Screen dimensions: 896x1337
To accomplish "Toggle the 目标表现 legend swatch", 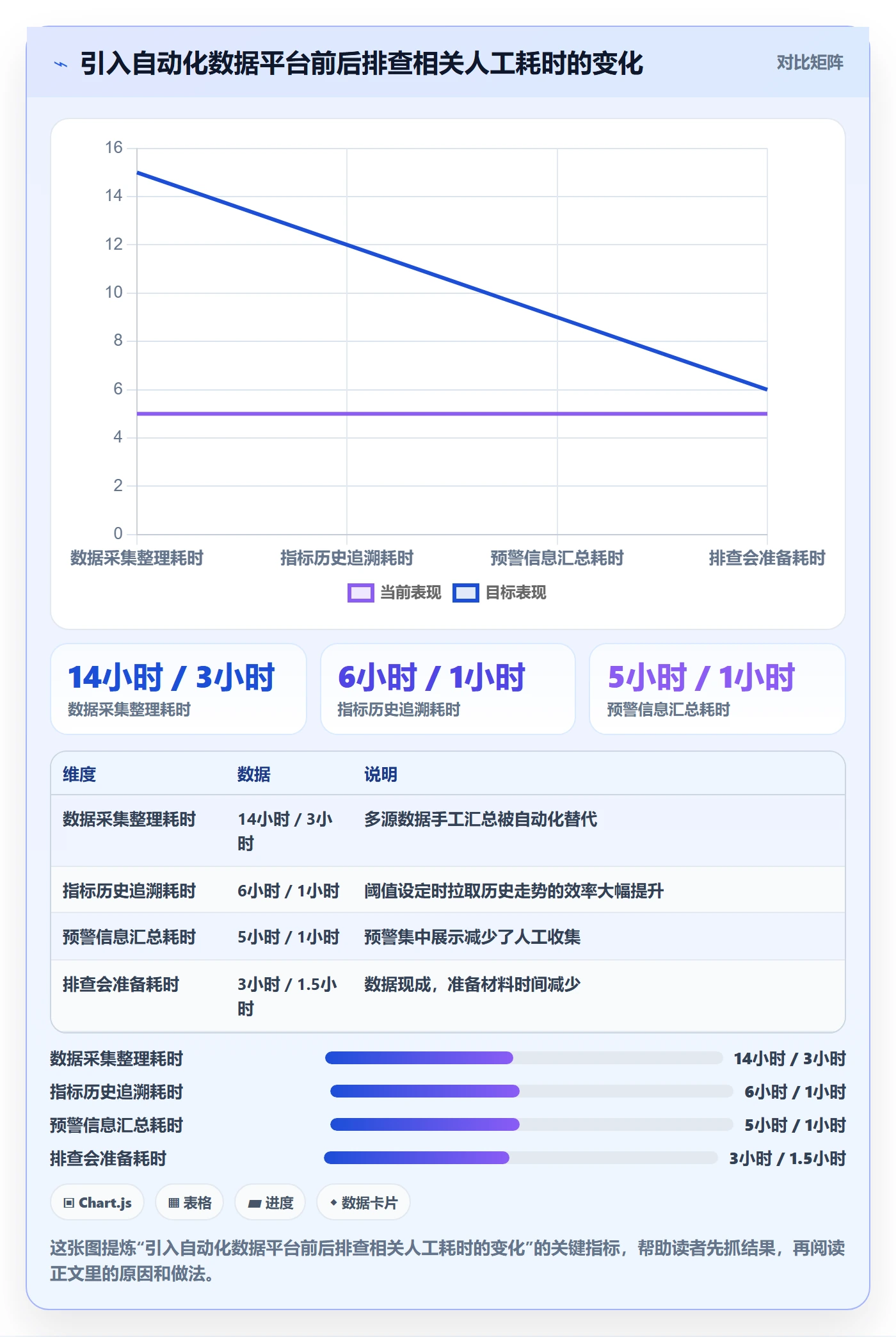I will [x=465, y=593].
